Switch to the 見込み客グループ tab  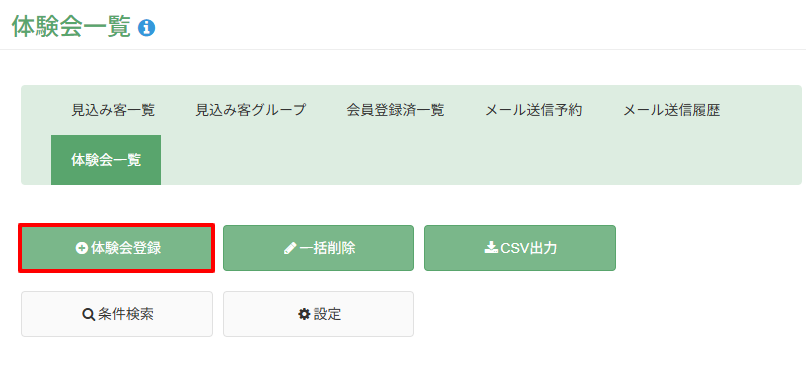[250, 110]
